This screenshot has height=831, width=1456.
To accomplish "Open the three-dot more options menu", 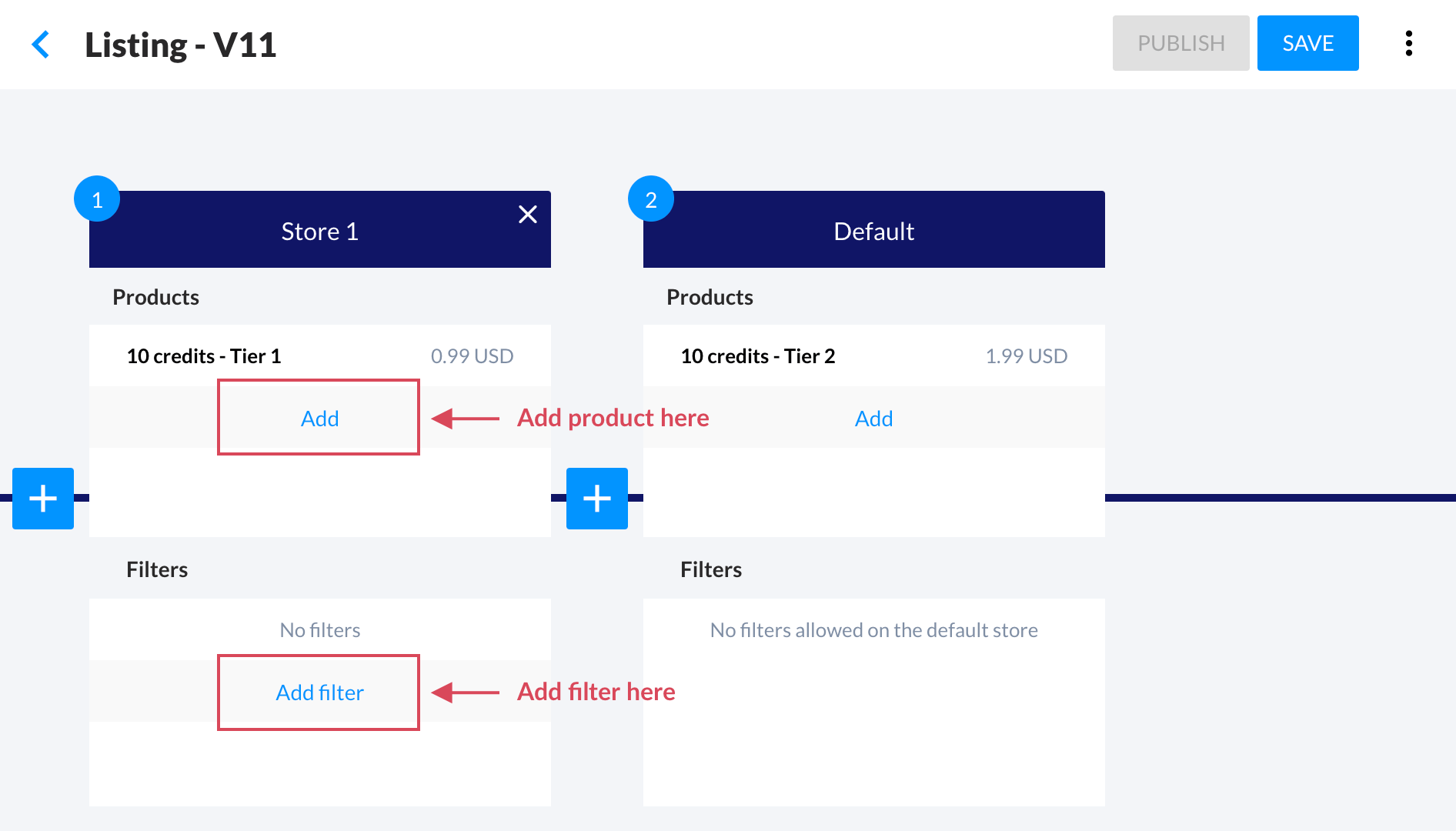I will pos(1408,44).
